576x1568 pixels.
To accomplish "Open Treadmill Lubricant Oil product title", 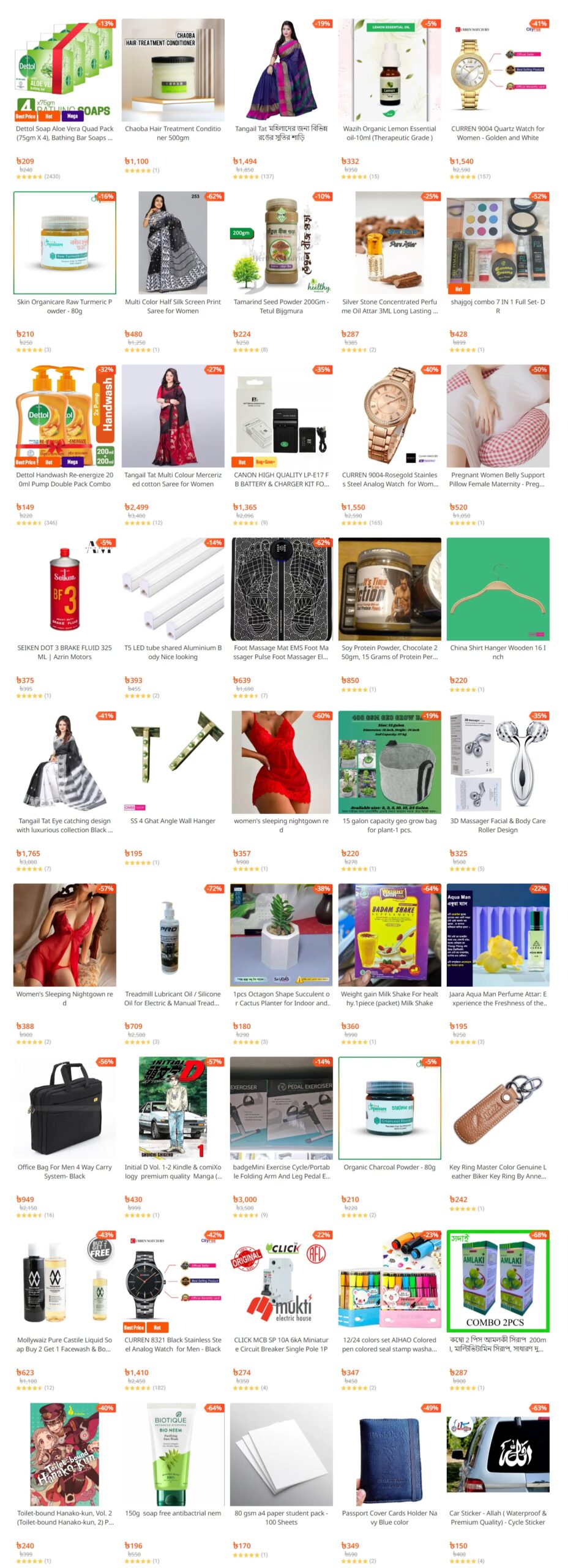I will pyautogui.click(x=173, y=998).
